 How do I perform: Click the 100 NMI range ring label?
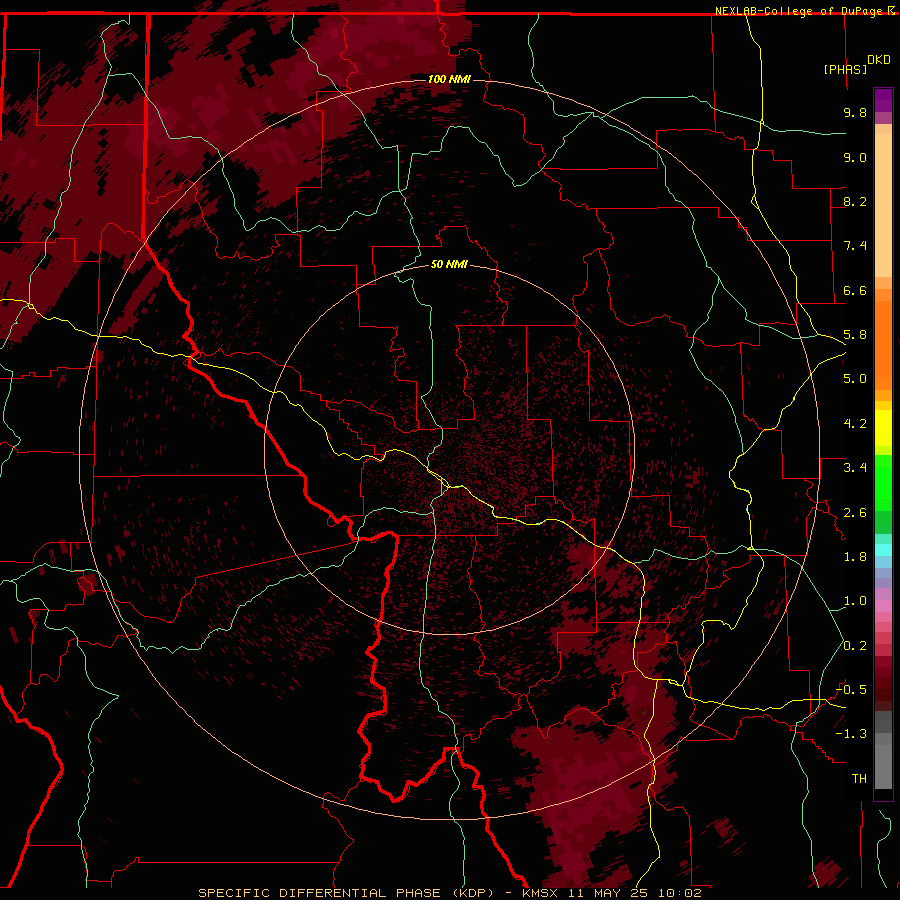(x=449, y=79)
